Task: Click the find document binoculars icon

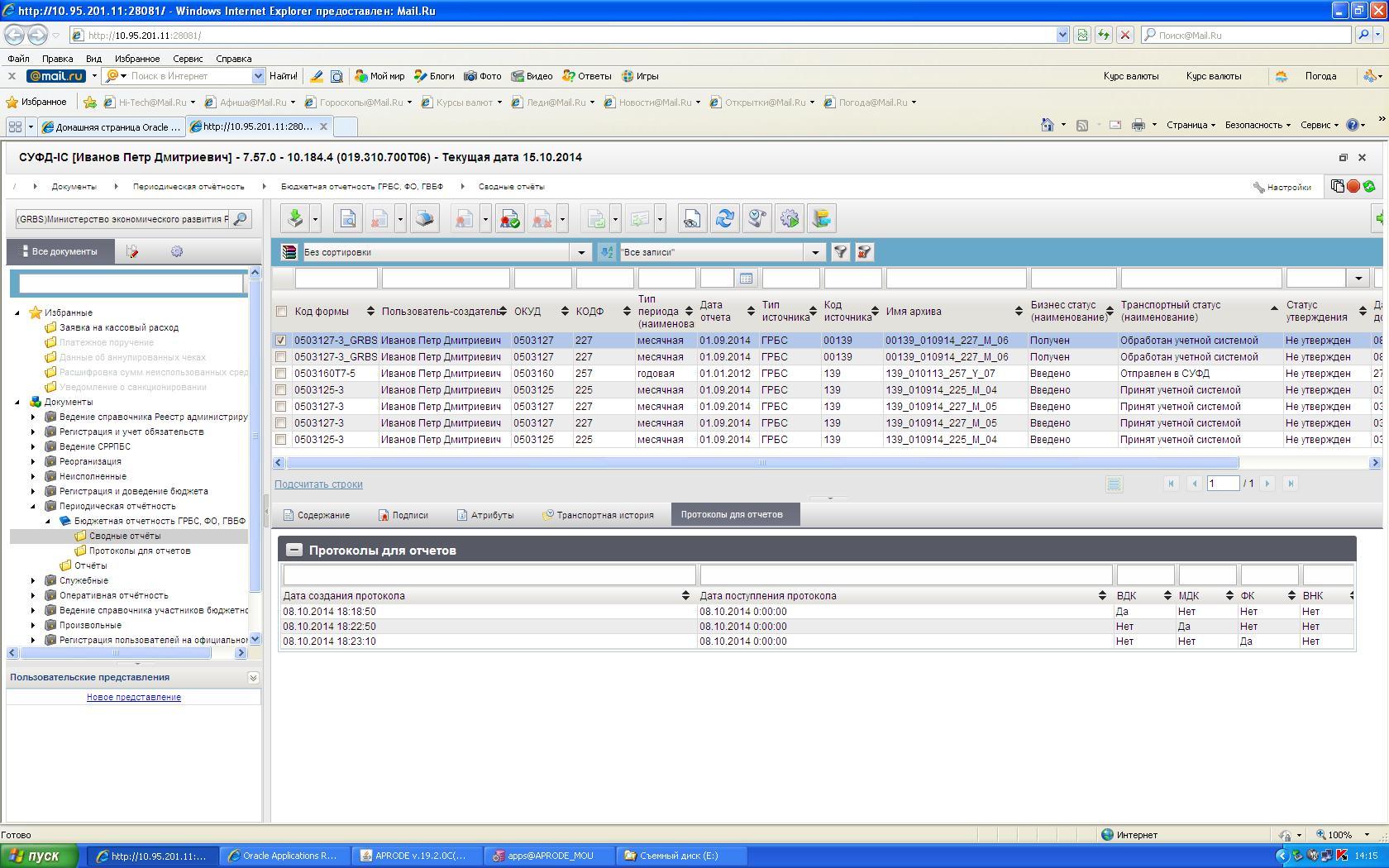Action: 691,219
